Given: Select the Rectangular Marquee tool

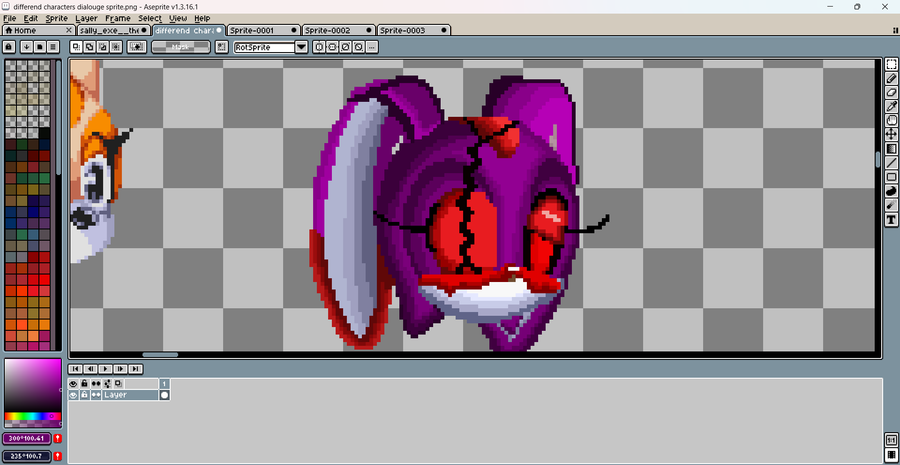Looking at the screenshot, I should pyautogui.click(x=891, y=64).
